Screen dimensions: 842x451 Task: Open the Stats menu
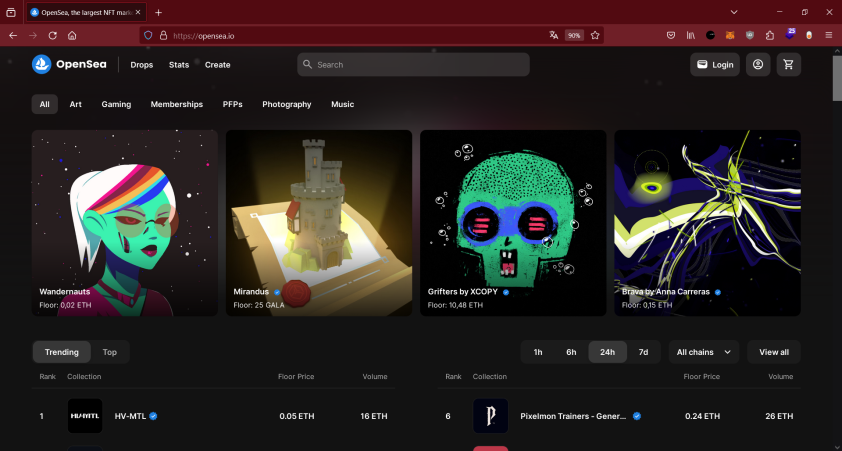tap(179, 64)
